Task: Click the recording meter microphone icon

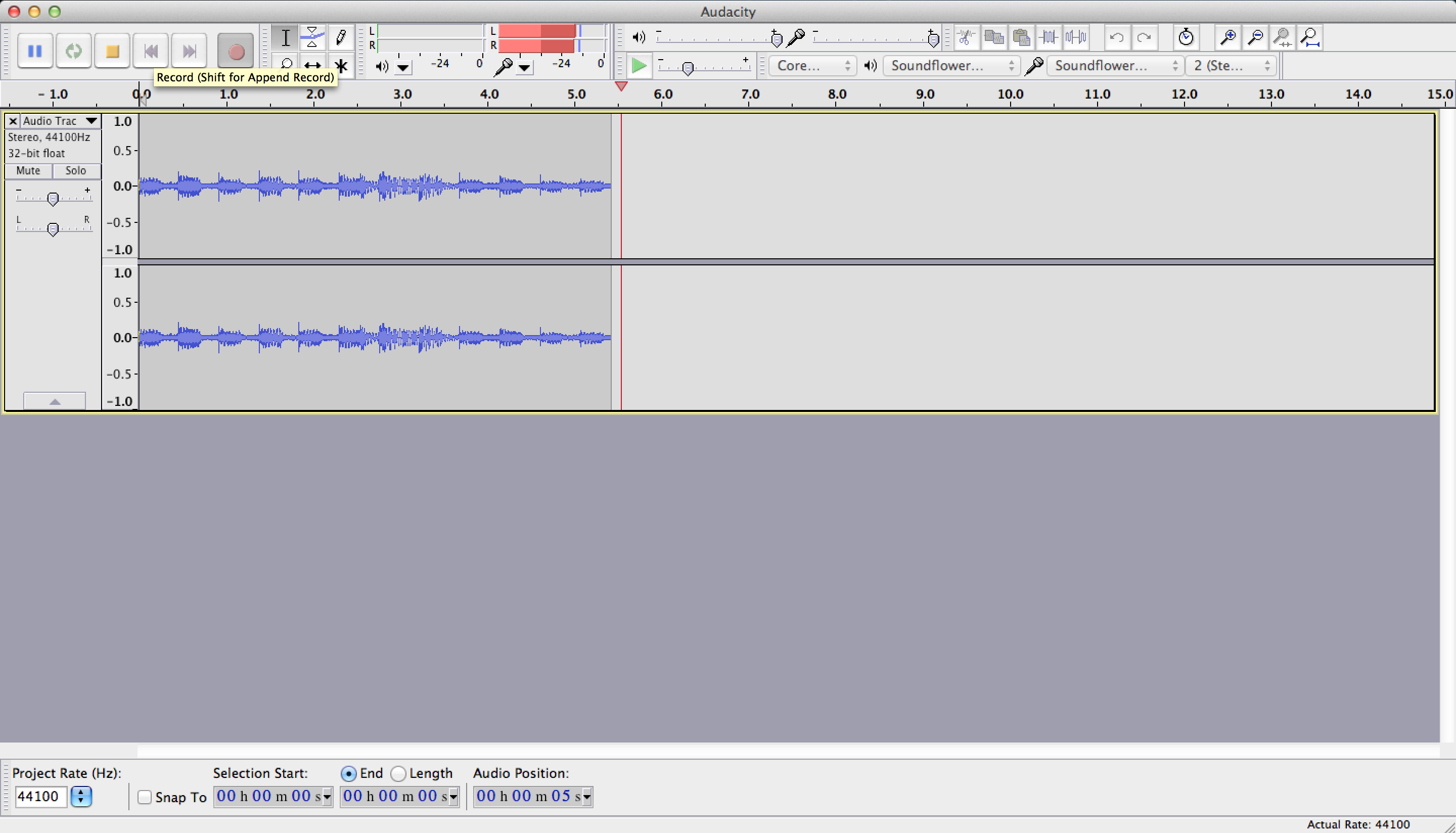Action: tap(503, 66)
